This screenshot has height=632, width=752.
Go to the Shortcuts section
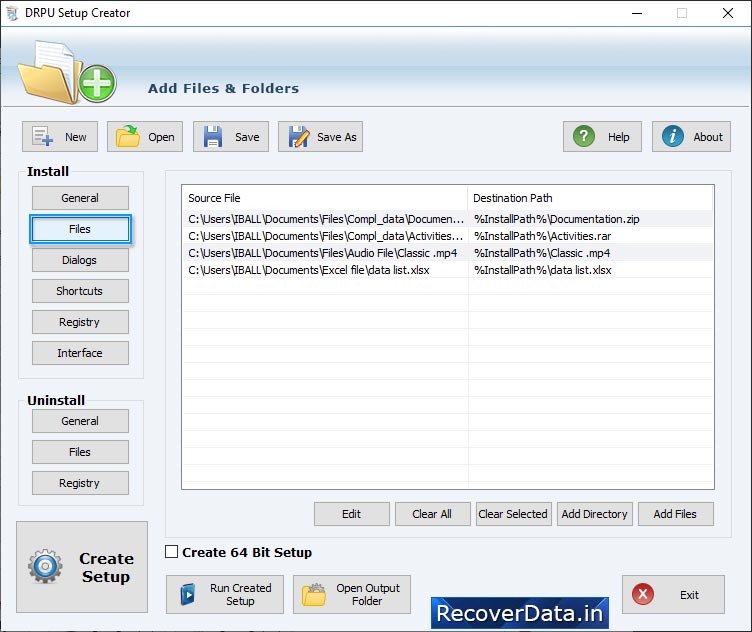[80, 291]
